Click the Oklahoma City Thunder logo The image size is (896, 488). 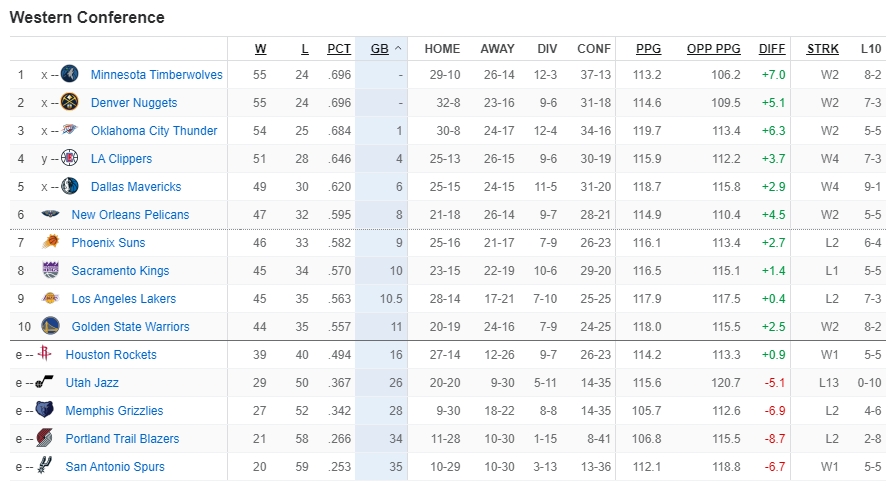70,131
